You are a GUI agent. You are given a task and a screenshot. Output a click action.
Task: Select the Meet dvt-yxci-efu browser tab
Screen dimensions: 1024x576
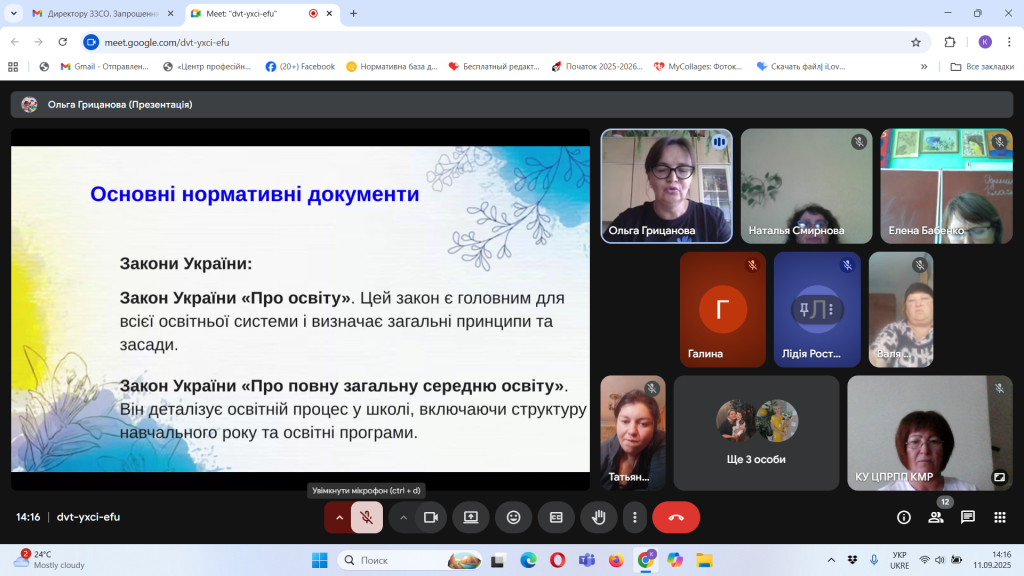pos(248,14)
